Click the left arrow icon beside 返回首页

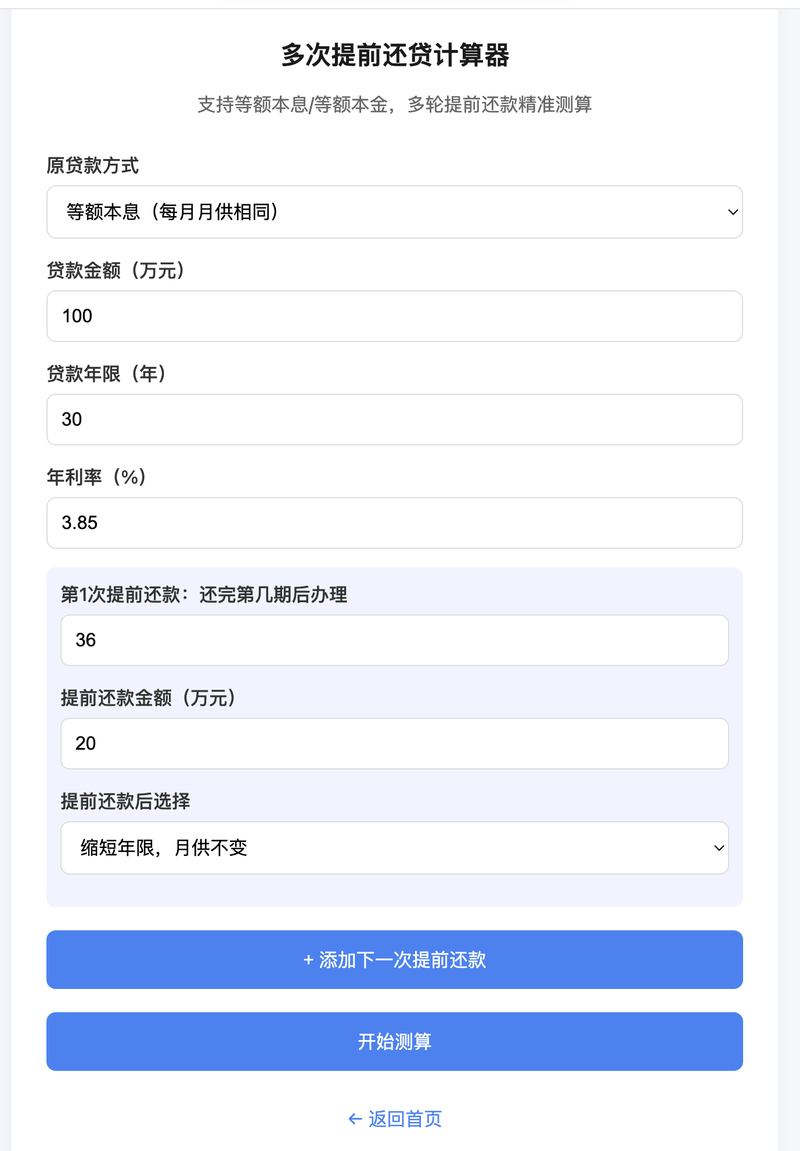[x=355, y=1119]
